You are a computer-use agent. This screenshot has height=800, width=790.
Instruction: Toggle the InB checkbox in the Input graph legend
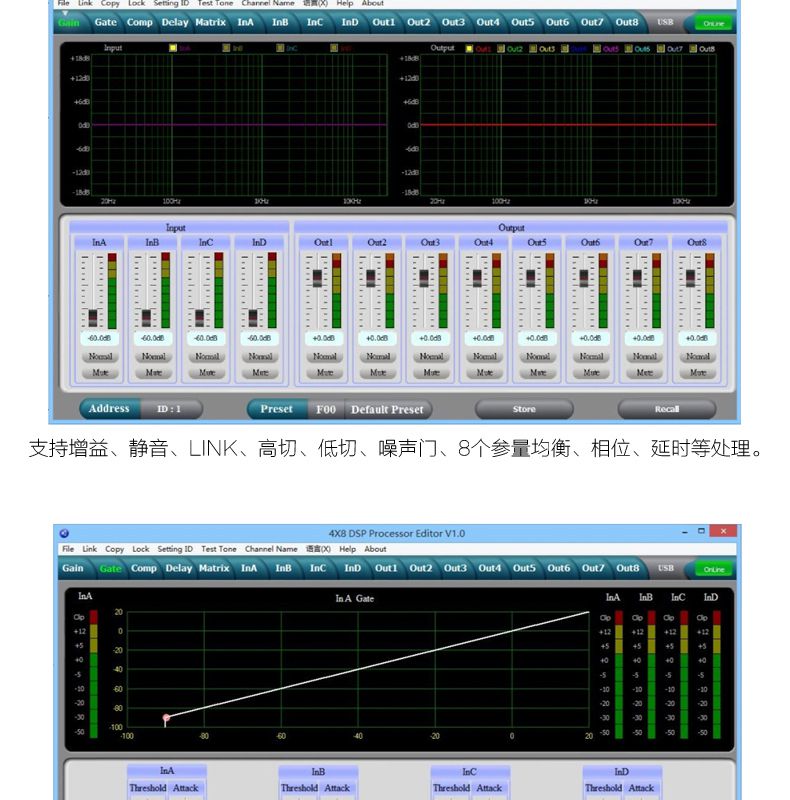(x=226, y=48)
